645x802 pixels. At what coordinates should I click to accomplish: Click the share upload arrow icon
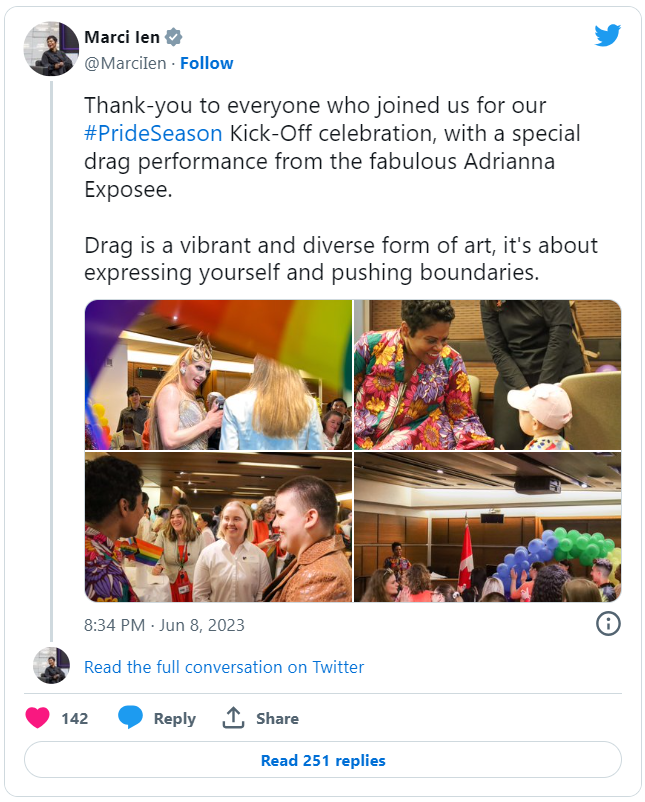[233, 718]
